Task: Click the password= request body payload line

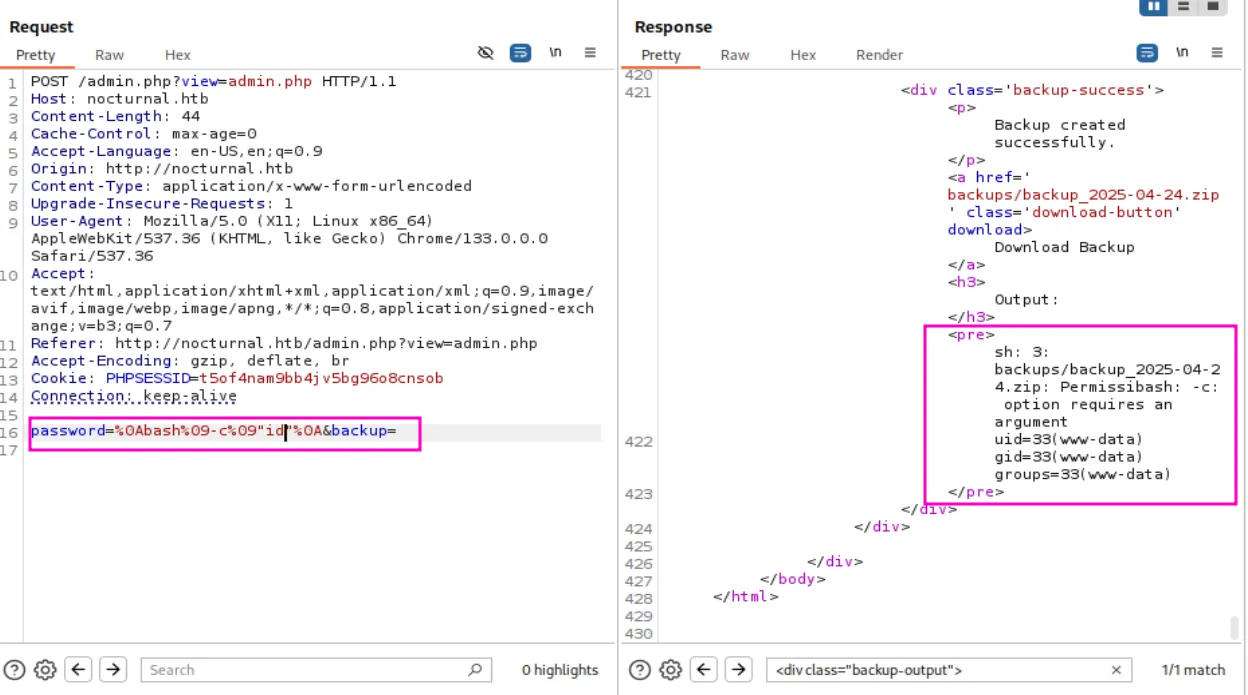Action: (x=214, y=431)
